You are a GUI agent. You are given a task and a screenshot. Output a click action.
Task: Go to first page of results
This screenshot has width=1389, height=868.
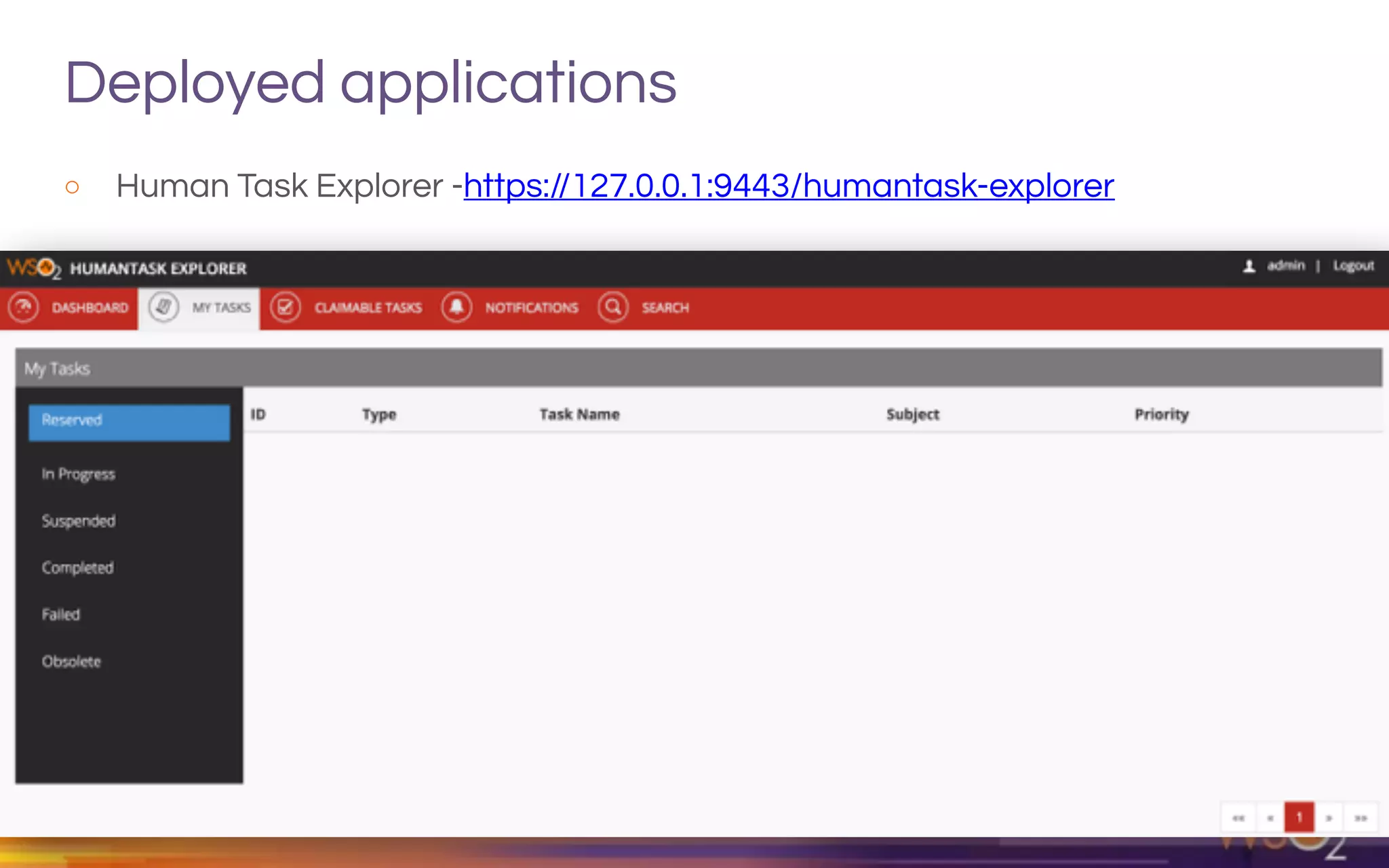(1238, 818)
